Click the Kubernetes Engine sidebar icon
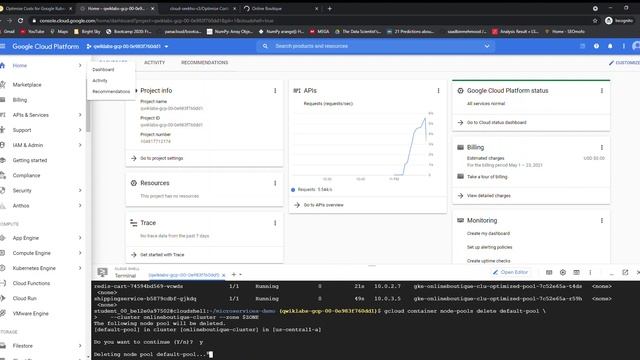This screenshot has height=360, width=640. 2,268
